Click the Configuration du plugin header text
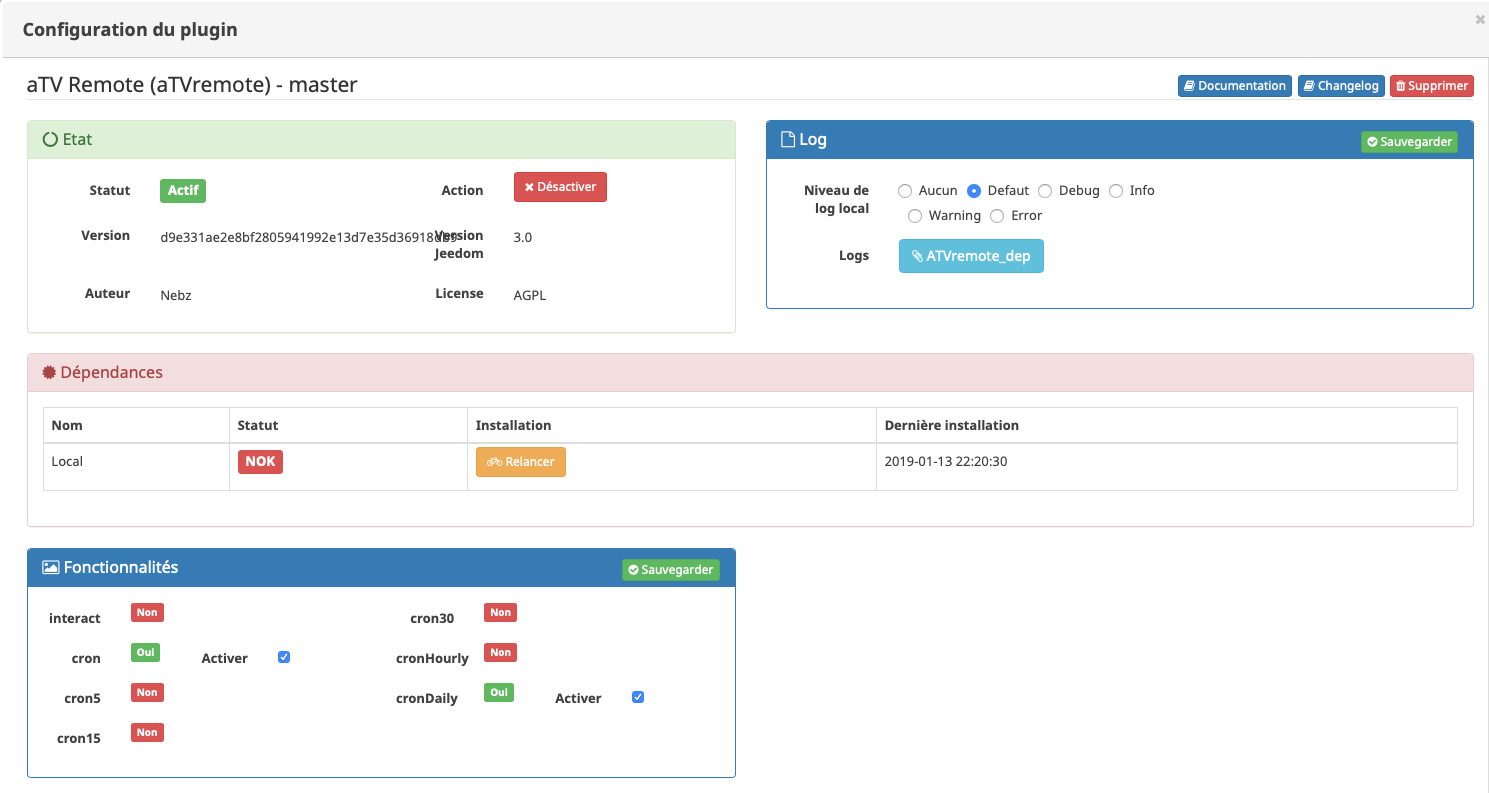Image resolution: width=1489 pixels, height=793 pixels. (130, 29)
